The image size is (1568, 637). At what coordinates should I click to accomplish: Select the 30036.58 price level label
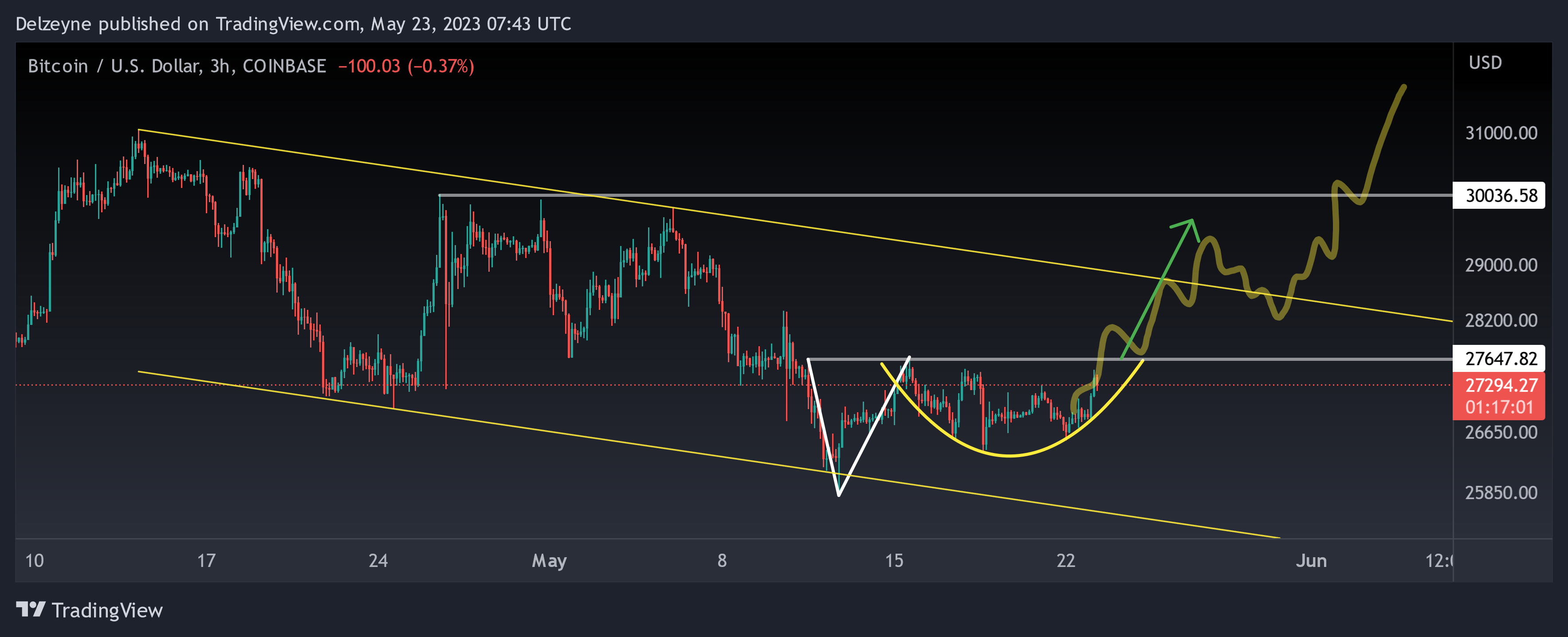1499,195
